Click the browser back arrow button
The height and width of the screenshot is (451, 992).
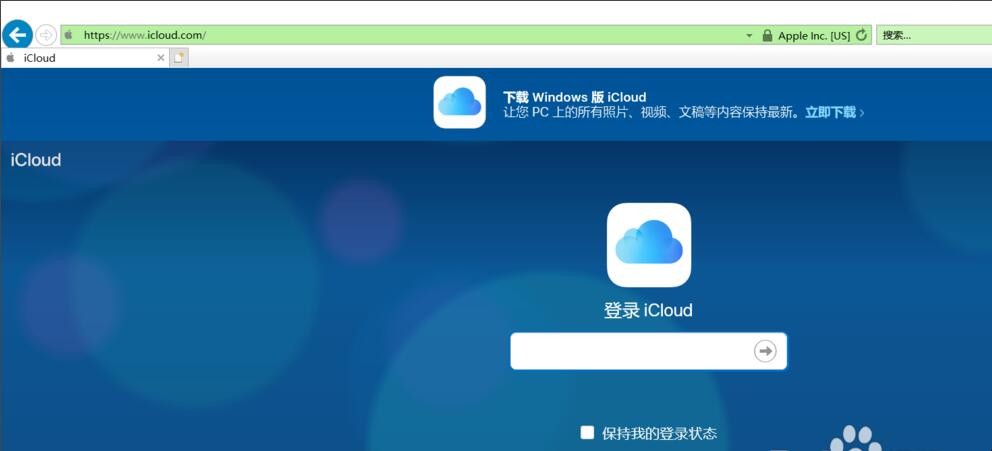point(17,35)
